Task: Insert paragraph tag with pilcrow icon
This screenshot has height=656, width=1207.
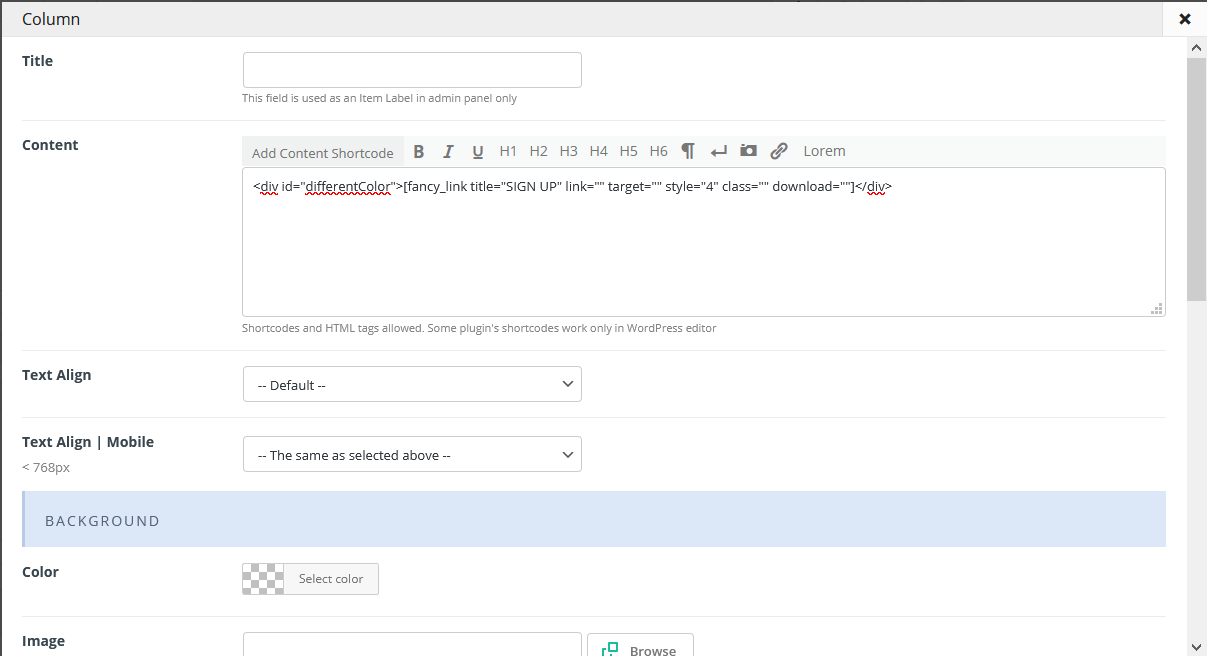Action: click(688, 151)
